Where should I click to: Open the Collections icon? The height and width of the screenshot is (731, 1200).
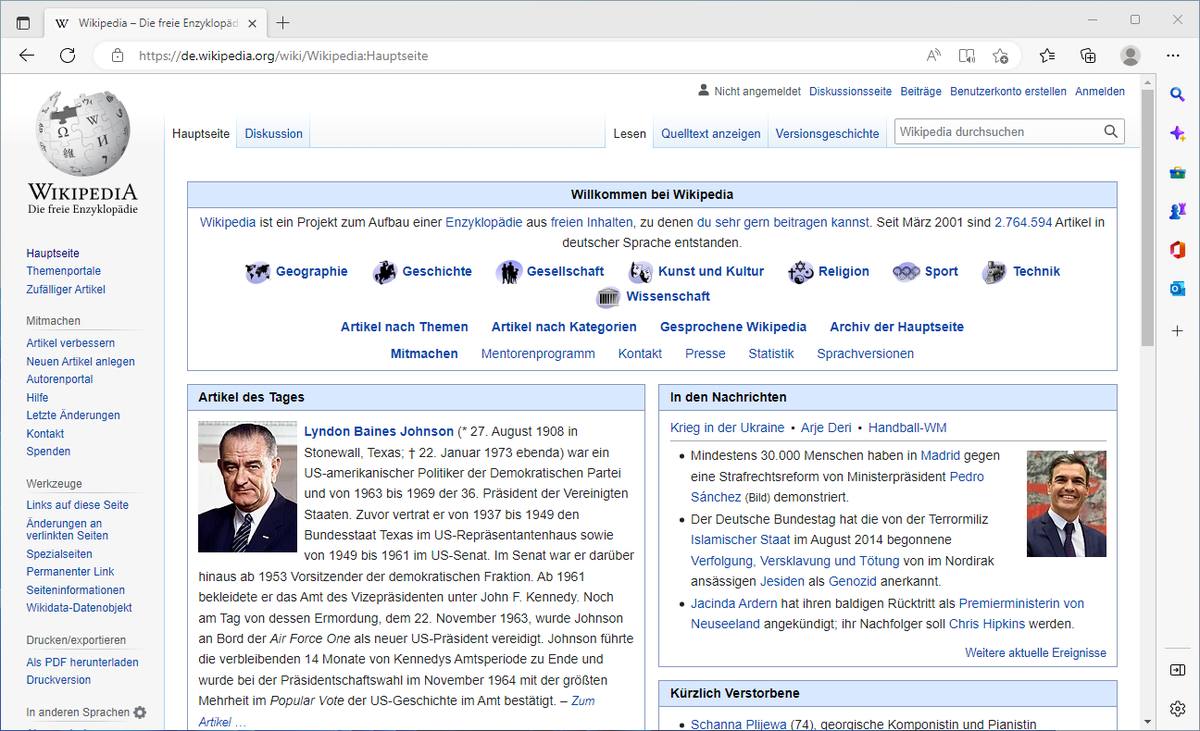pos(1088,56)
